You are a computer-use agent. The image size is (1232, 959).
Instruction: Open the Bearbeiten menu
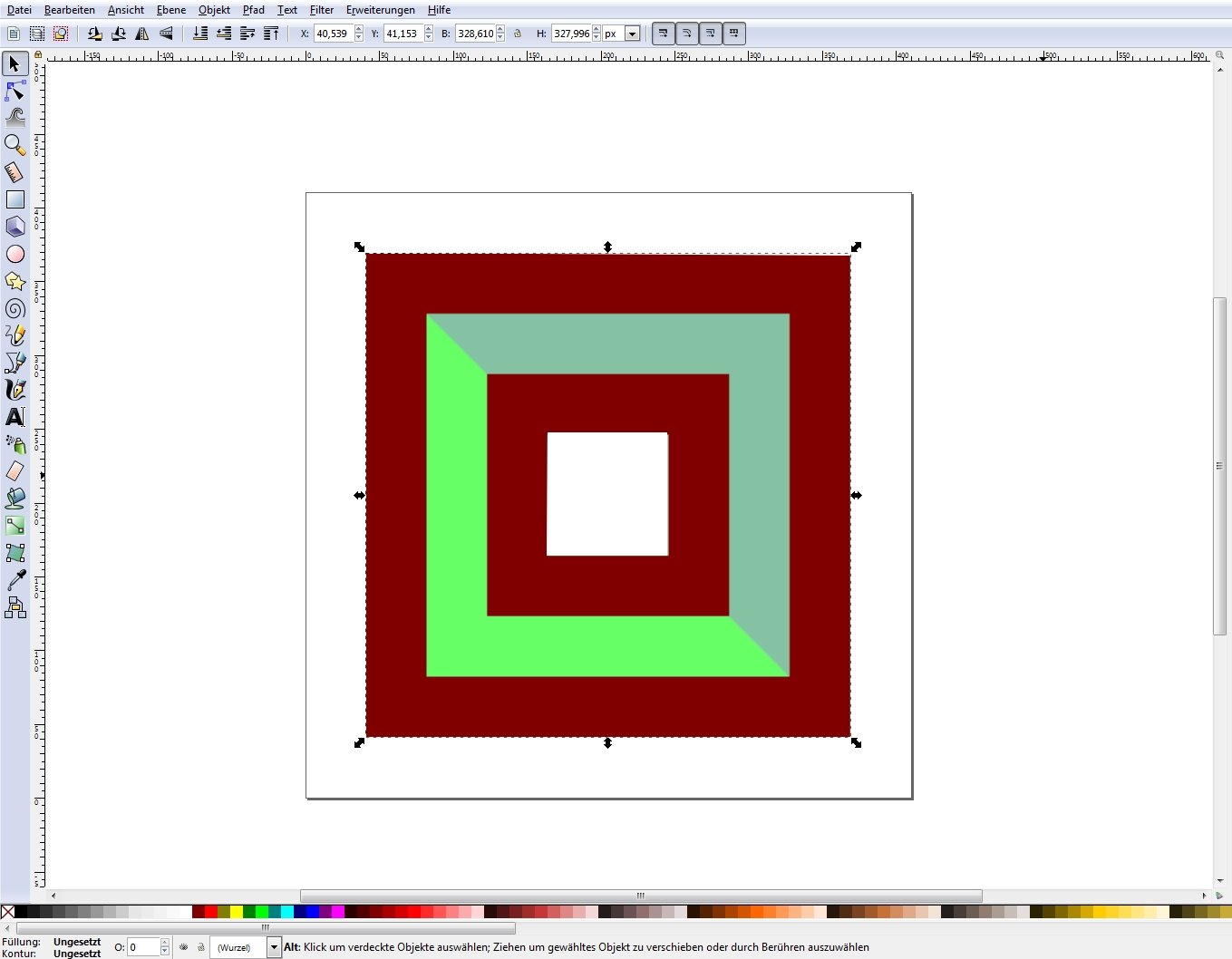pos(70,10)
